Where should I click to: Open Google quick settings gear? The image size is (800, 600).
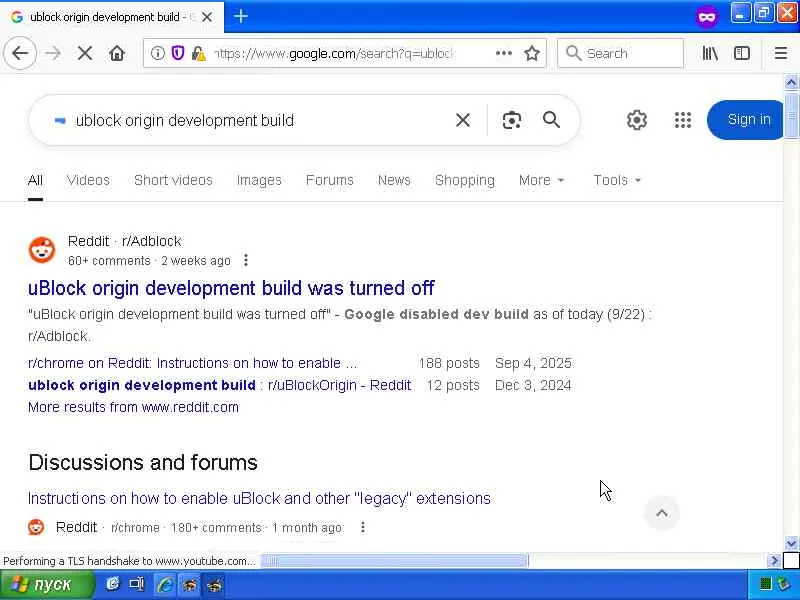coord(637,120)
